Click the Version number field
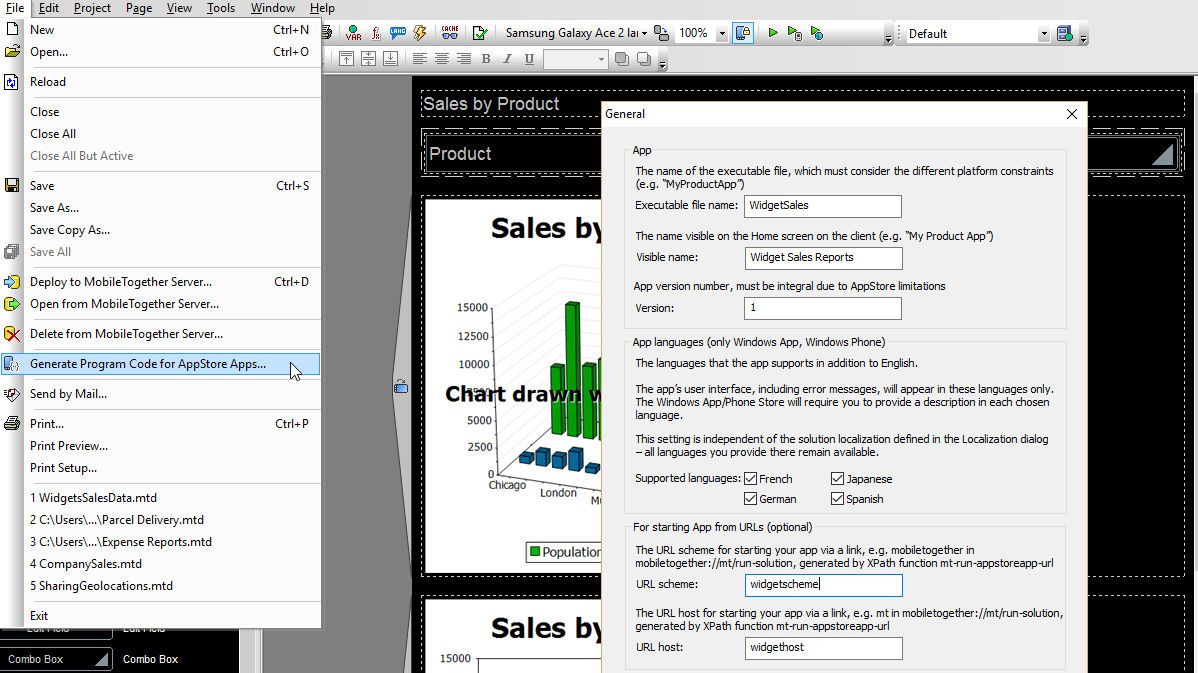The height and width of the screenshot is (673, 1198). (x=823, y=308)
